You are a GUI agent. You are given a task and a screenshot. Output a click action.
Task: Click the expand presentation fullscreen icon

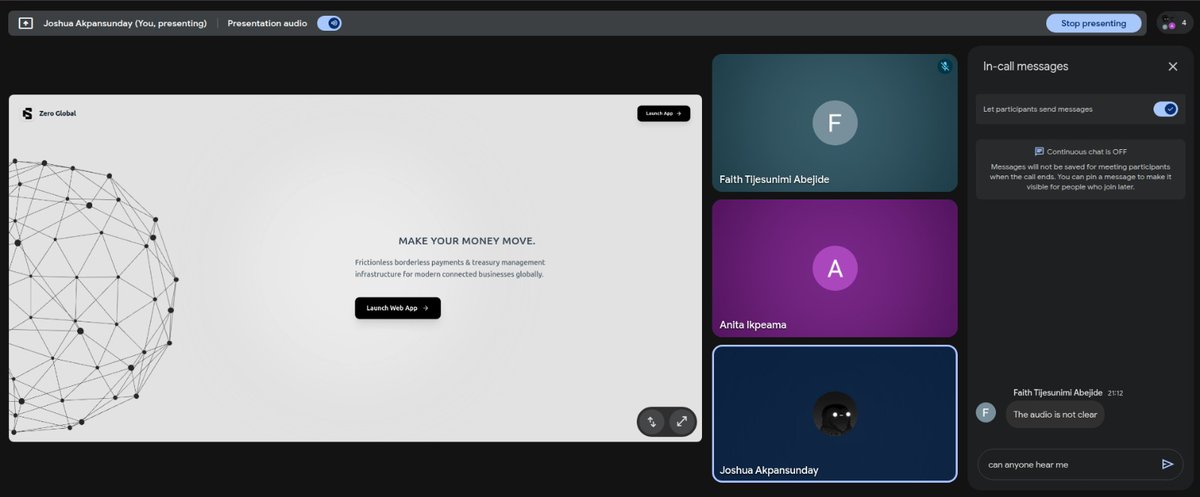click(682, 422)
